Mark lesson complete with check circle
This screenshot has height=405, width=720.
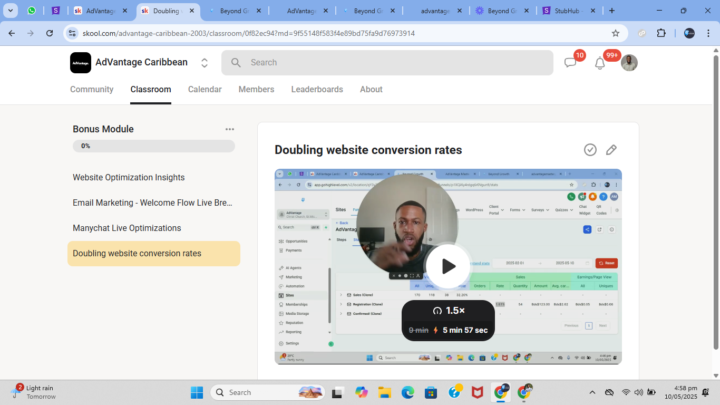[x=590, y=150]
